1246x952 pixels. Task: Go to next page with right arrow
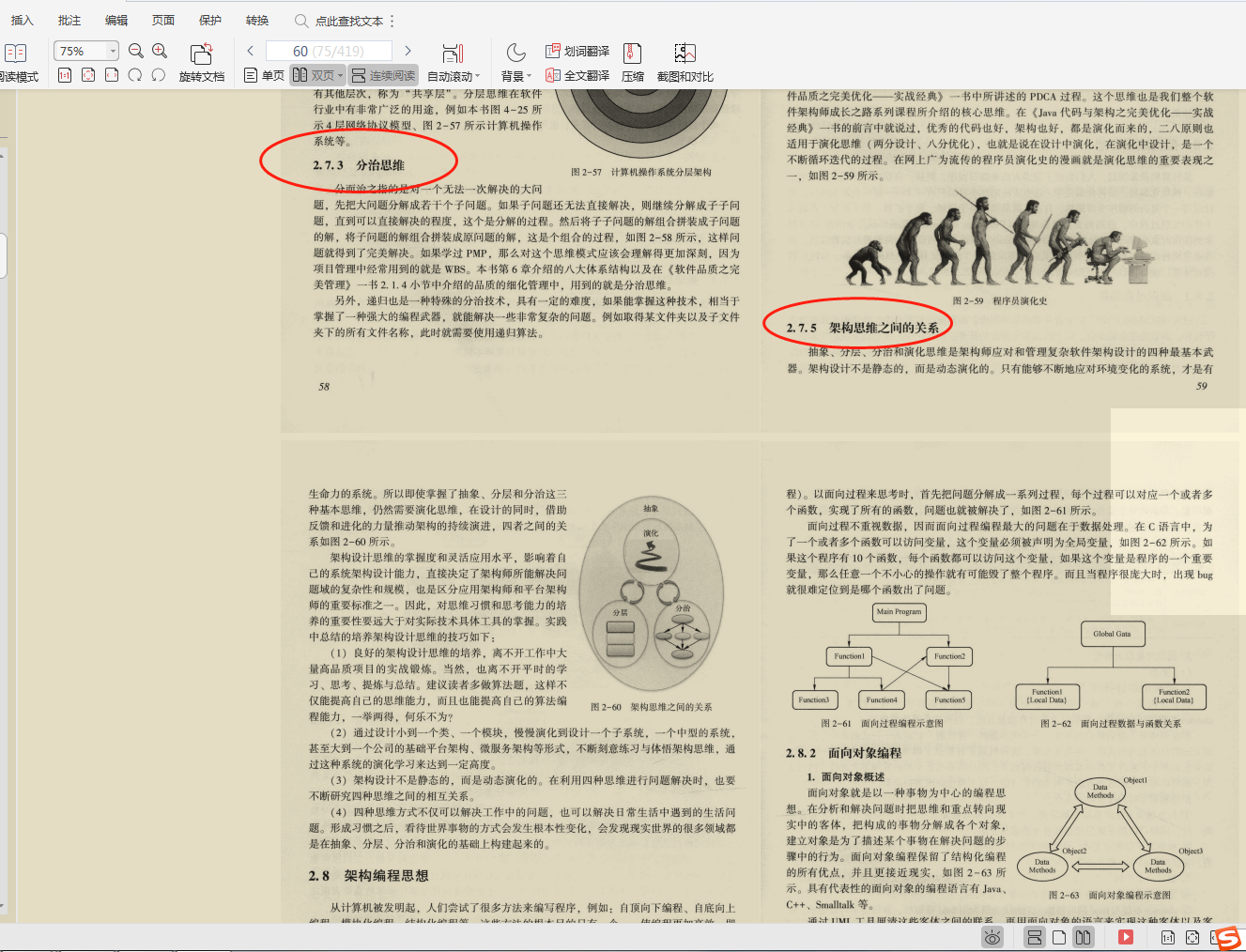[x=408, y=51]
